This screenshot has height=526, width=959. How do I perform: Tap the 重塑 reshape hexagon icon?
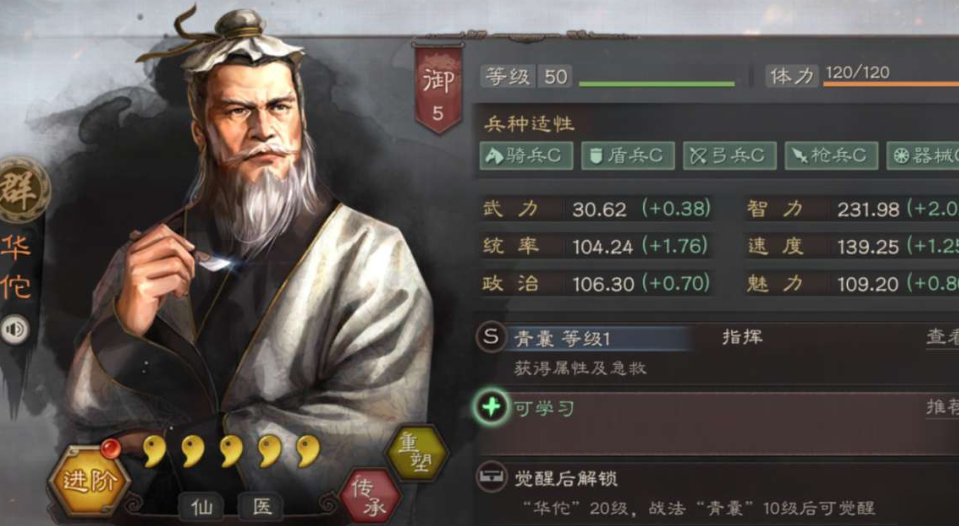point(417,455)
